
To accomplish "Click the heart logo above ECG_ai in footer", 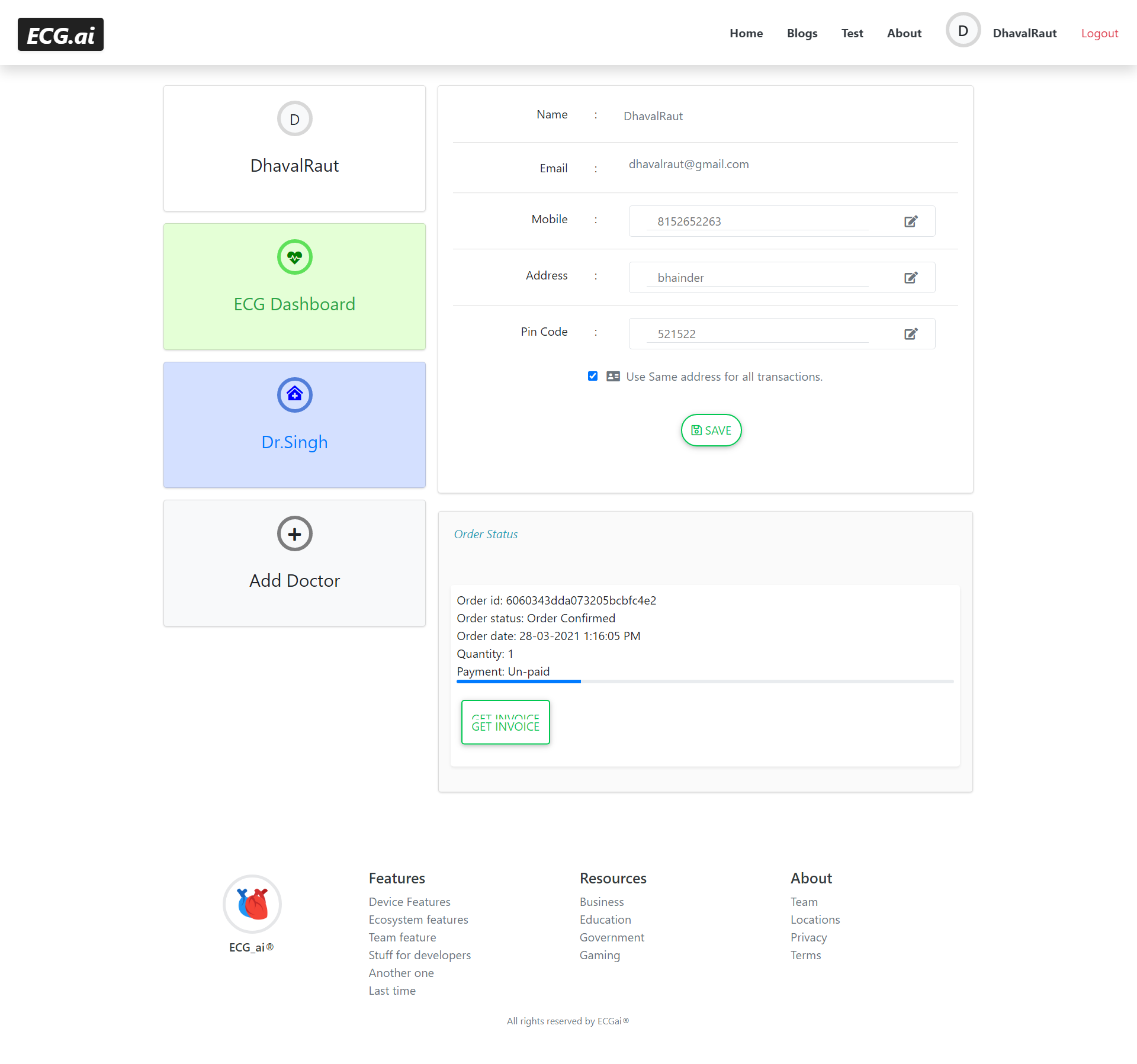I will (251, 904).
